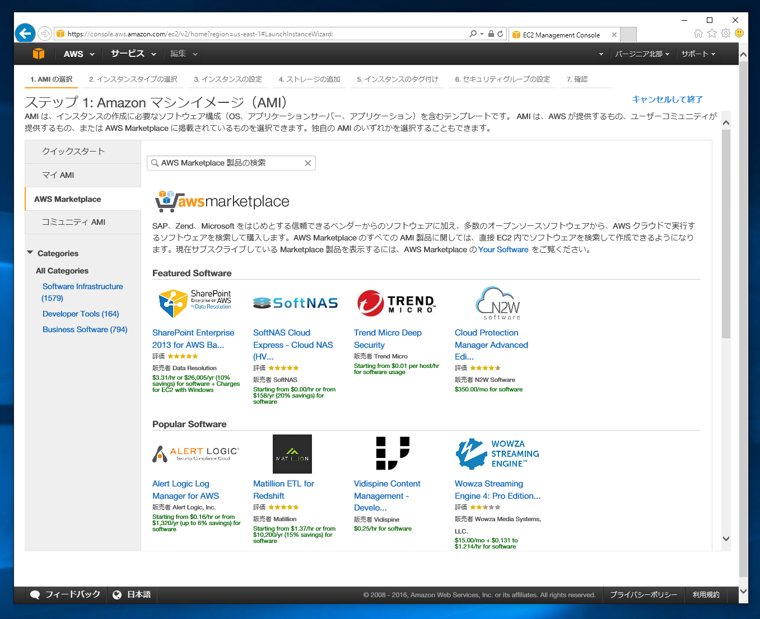
Task: Click the Trend Micro product logo
Action: (396, 303)
